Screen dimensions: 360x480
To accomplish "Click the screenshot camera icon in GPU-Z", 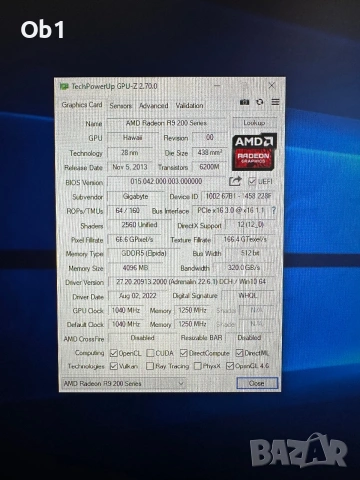I will (244, 102).
